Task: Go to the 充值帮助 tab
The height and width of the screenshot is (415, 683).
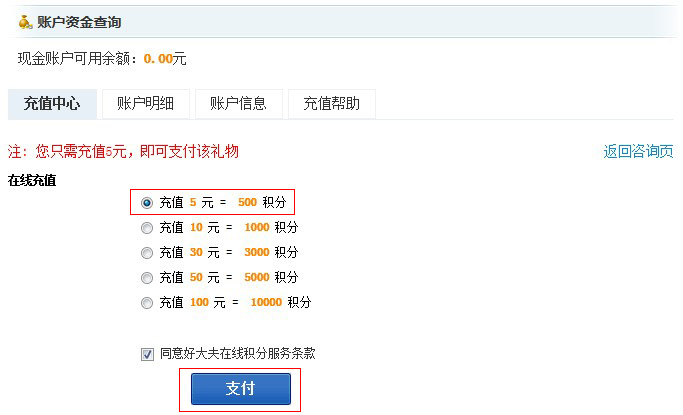Action: 332,104
